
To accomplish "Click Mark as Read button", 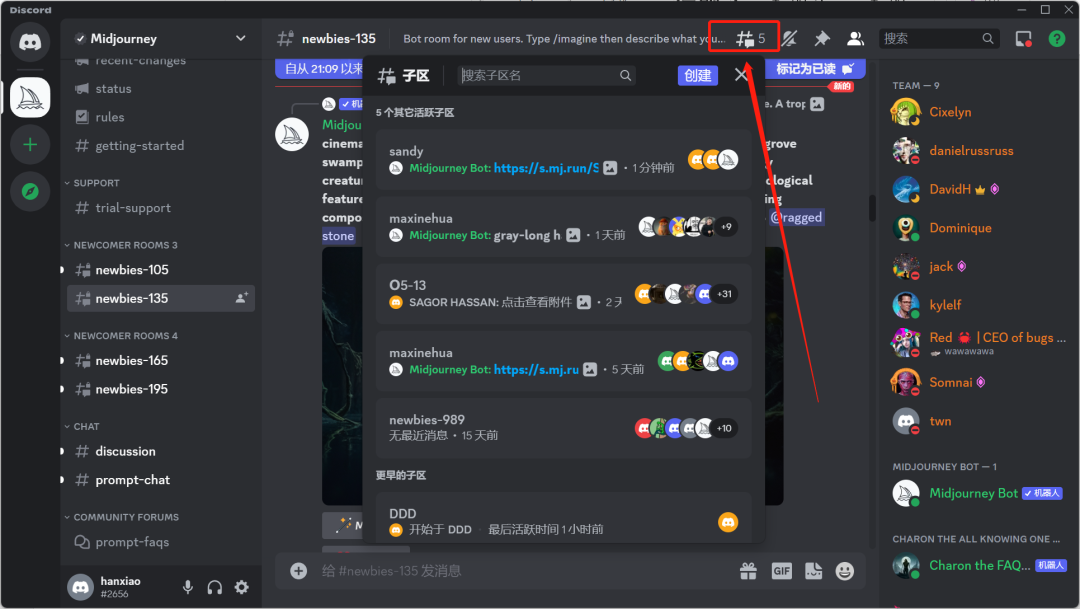I will tap(814, 69).
